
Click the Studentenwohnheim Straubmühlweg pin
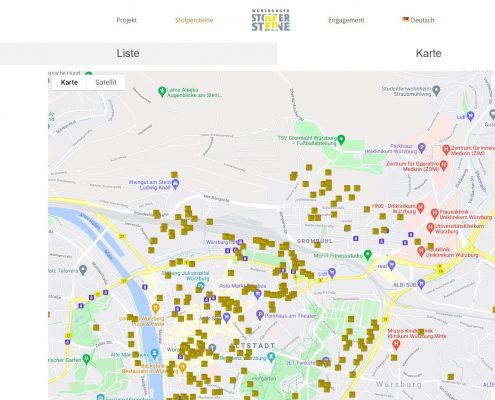tap(436, 90)
